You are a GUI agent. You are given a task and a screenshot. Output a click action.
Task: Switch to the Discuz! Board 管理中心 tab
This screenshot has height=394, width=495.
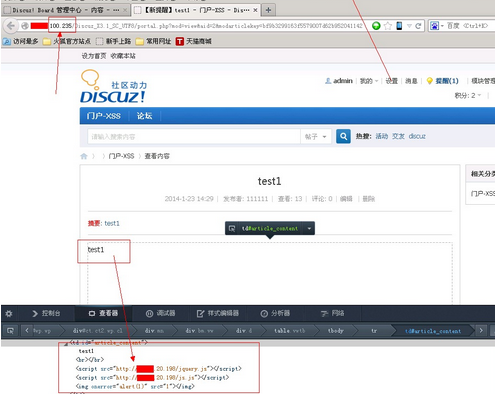pyautogui.click(x=65, y=10)
